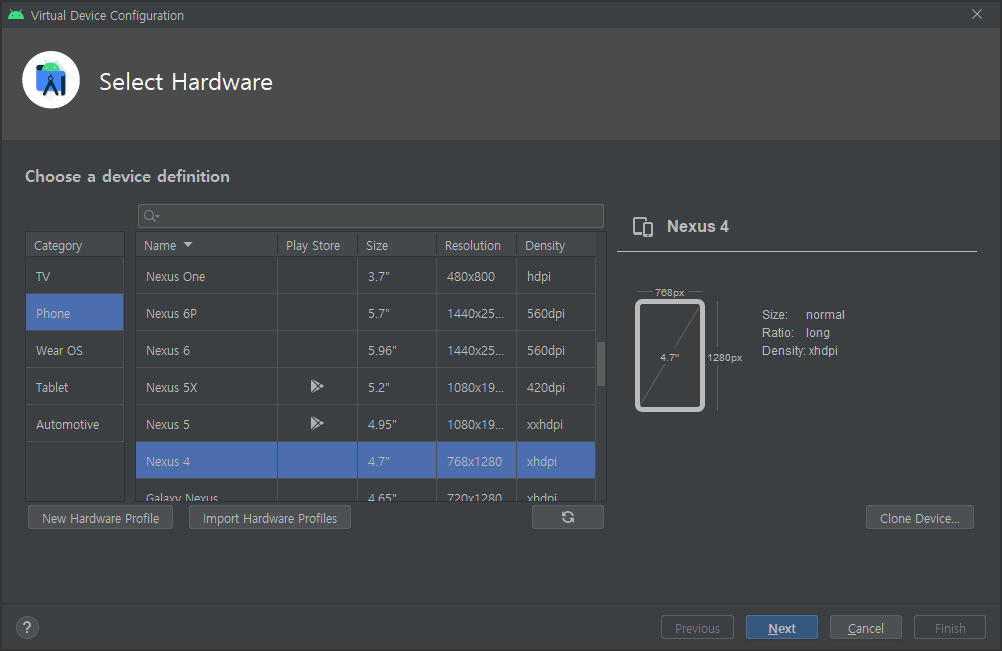Click the Play Store column header
The height and width of the screenshot is (651, 1002).
point(317,245)
